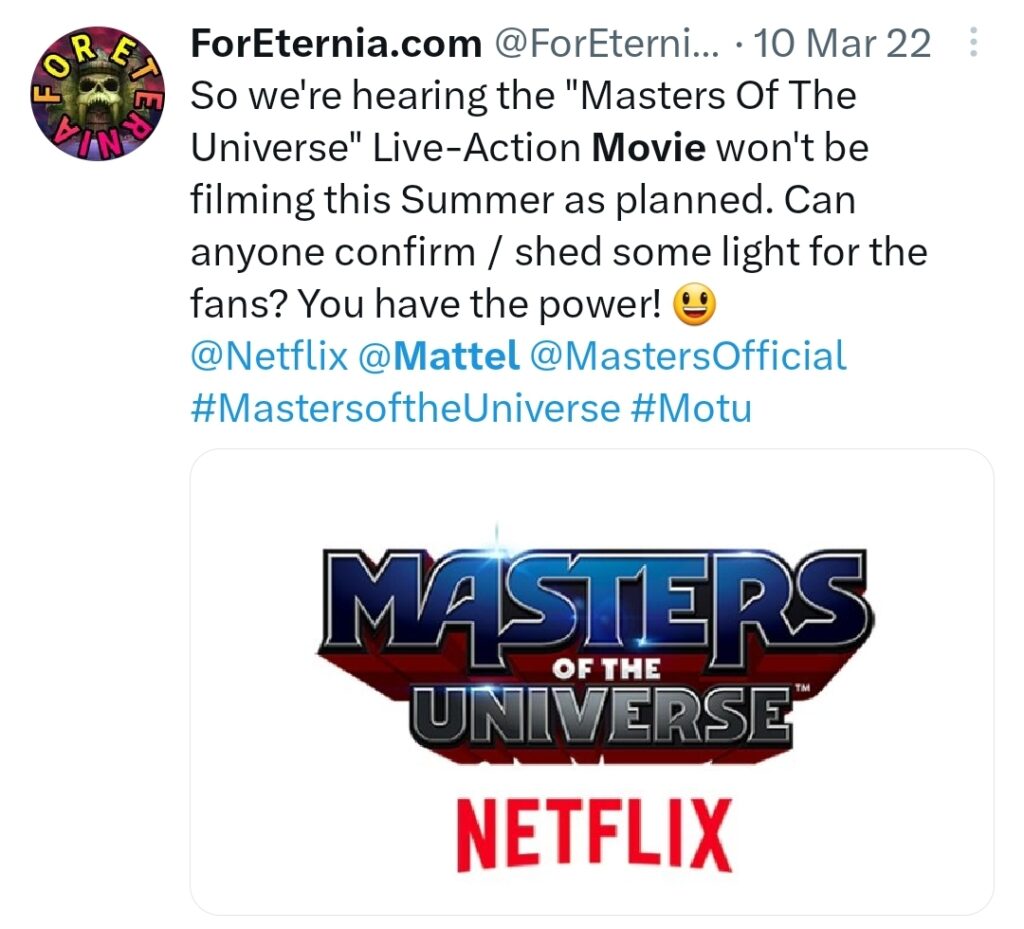Click the "You have the power!" text
Screen dimensions: 1024x929
tap(479, 304)
